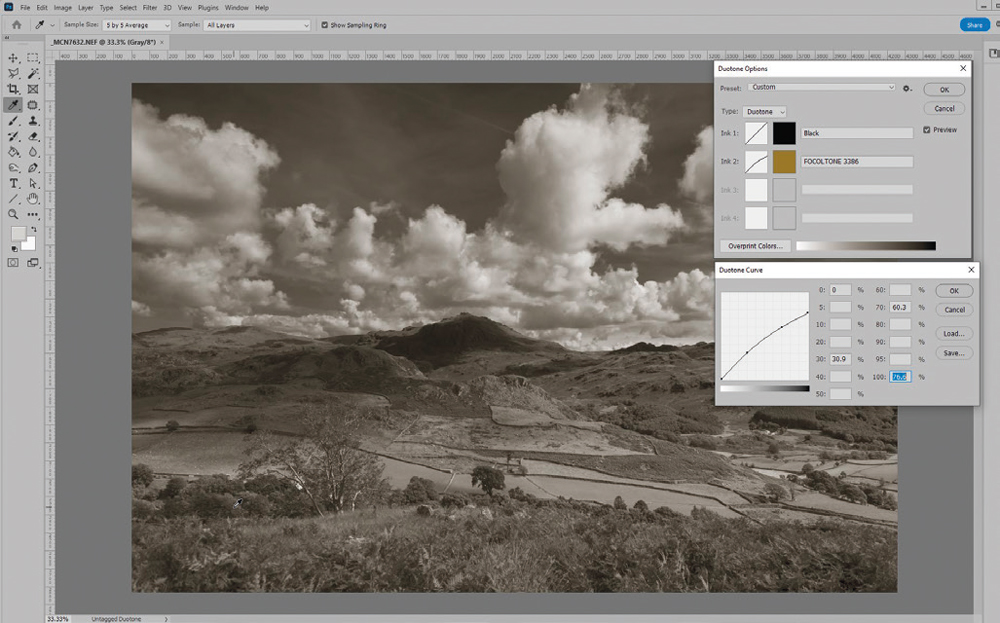This screenshot has height=623, width=1000.
Task: Click the Share button
Action: [x=974, y=25]
